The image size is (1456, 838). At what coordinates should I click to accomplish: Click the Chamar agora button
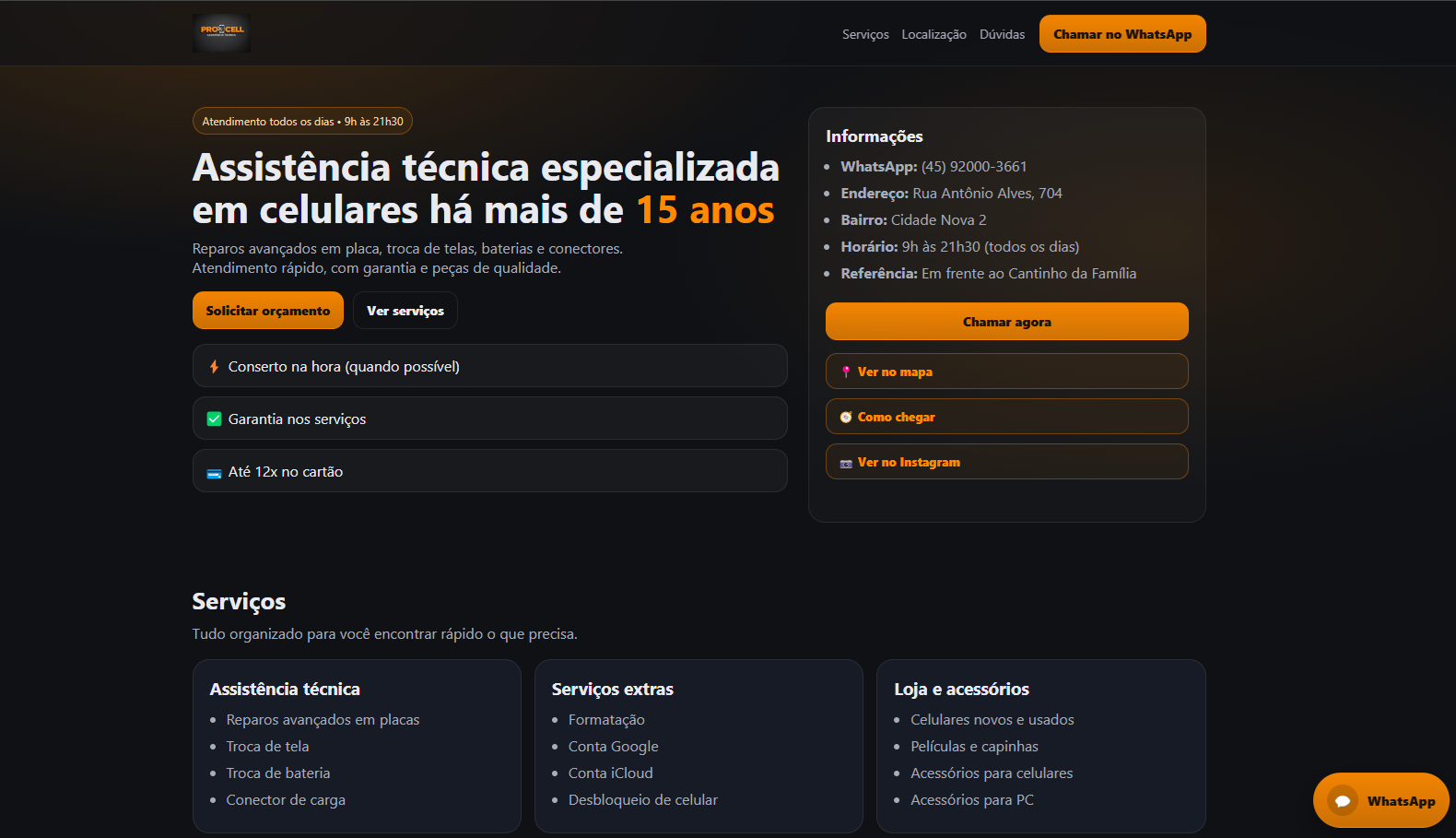pyautogui.click(x=1007, y=322)
